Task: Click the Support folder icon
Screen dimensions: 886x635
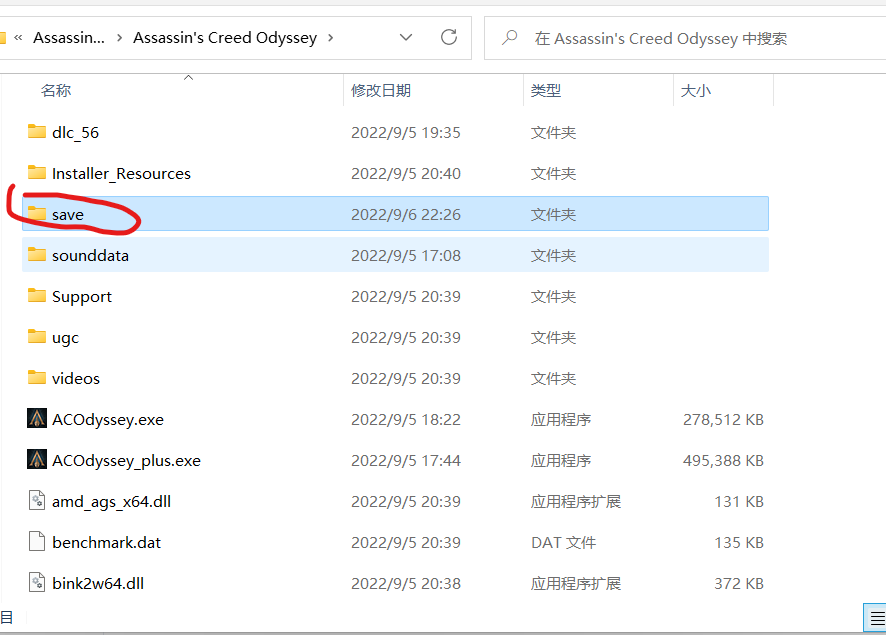Action: coord(37,295)
